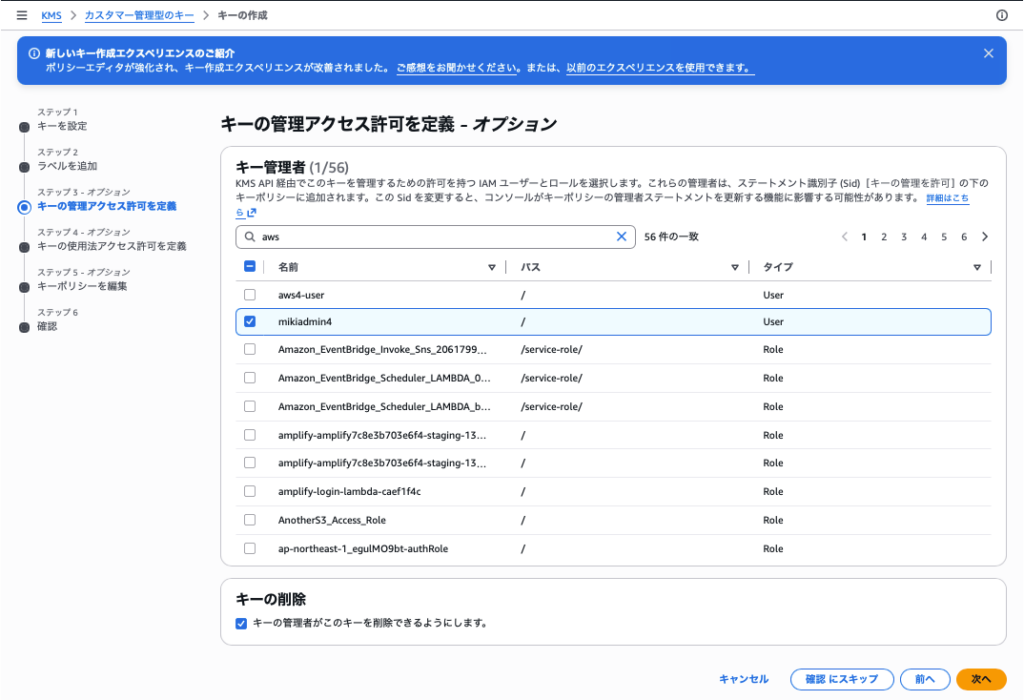The width and height of the screenshot is (1024, 700).
Task: Open step 6 確認
Action: point(47,326)
